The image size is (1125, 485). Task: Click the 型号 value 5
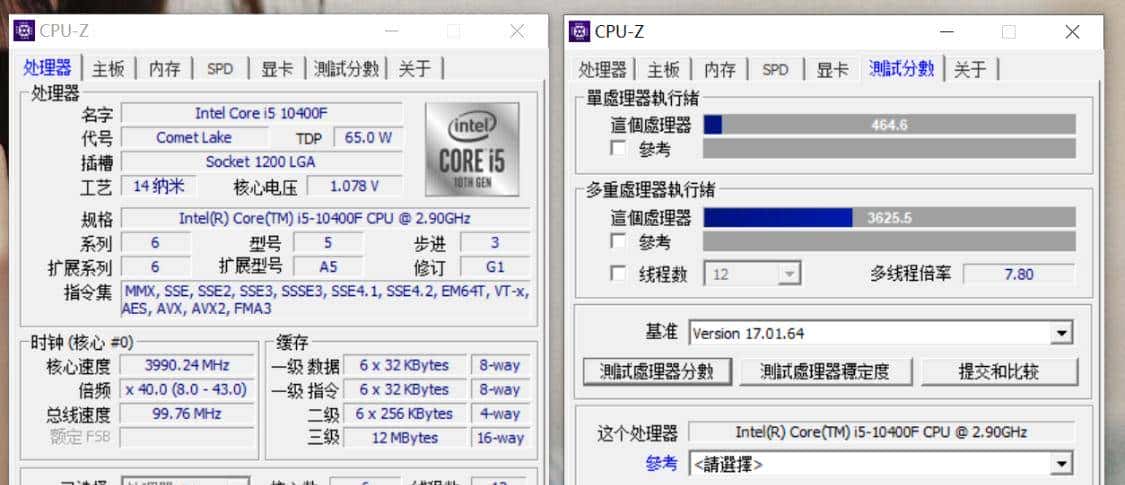(328, 242)
